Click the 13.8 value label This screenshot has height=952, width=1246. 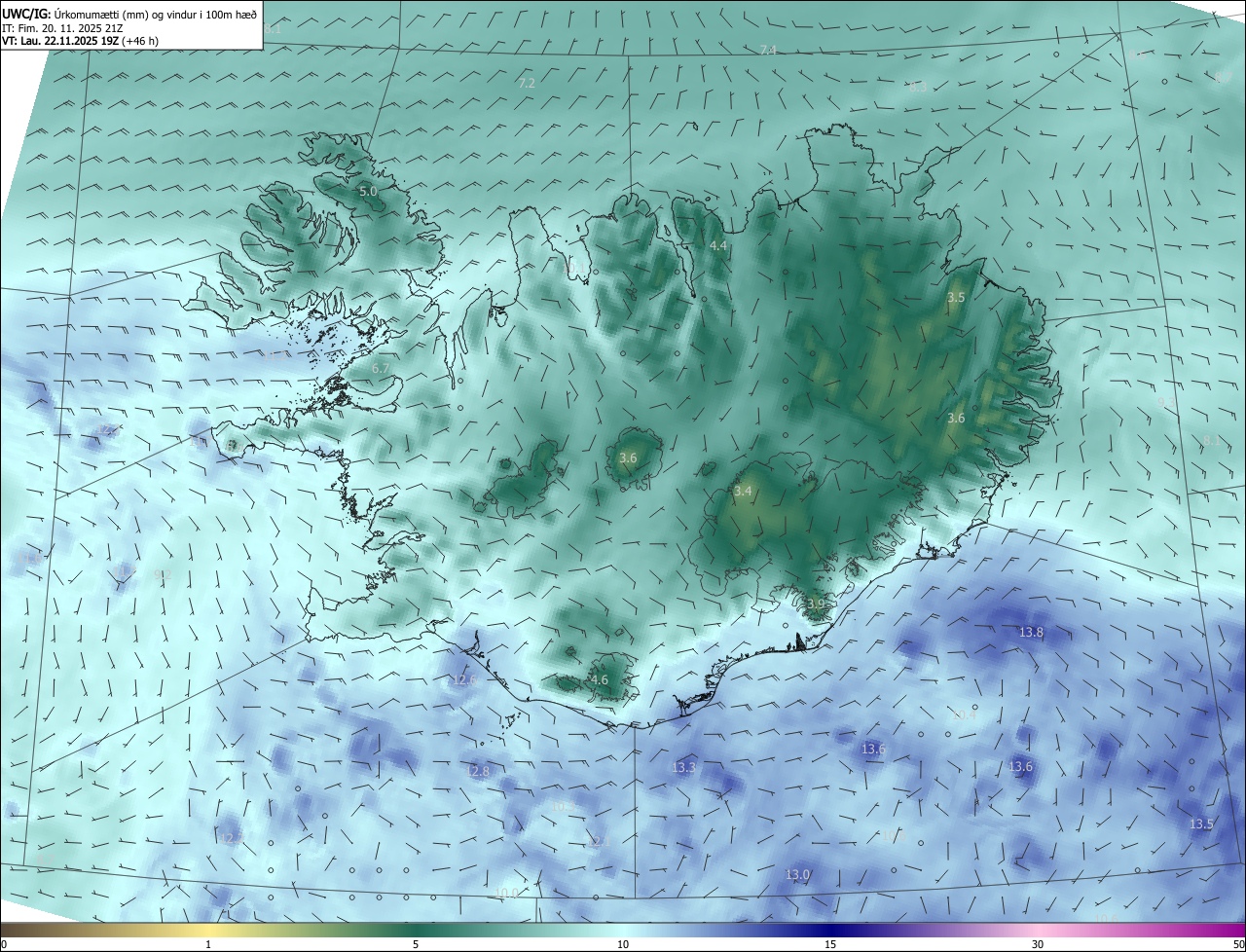click(x=1031, y=633)
